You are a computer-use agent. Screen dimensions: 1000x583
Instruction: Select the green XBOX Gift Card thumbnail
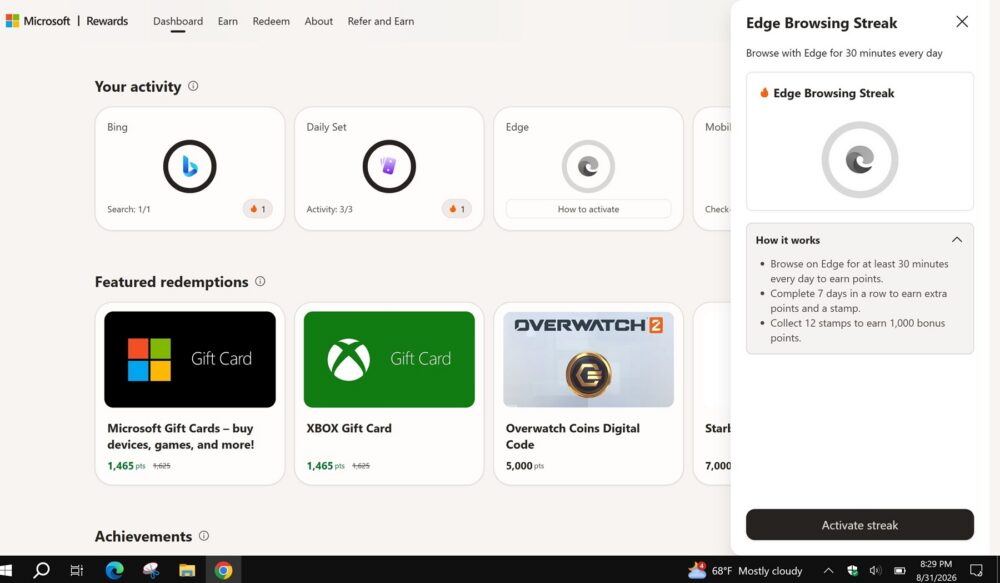389,359
